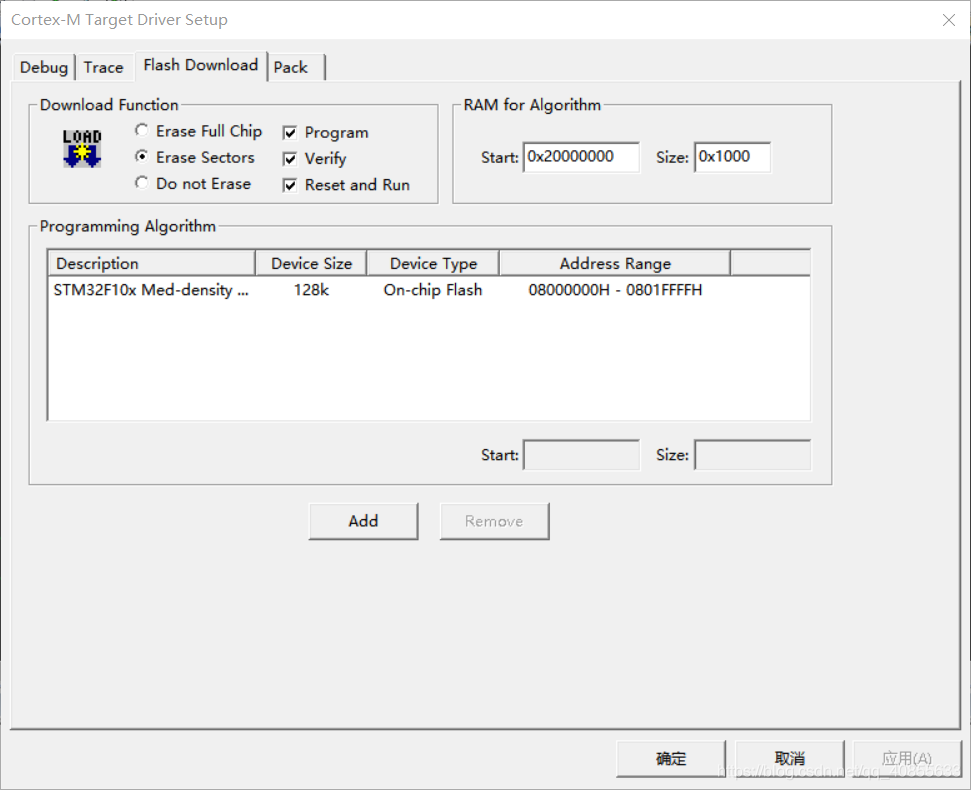Click the LOAD download icon
Image resolution: width=971 pixels, height=790 pixels.
(x=82, y=149)
